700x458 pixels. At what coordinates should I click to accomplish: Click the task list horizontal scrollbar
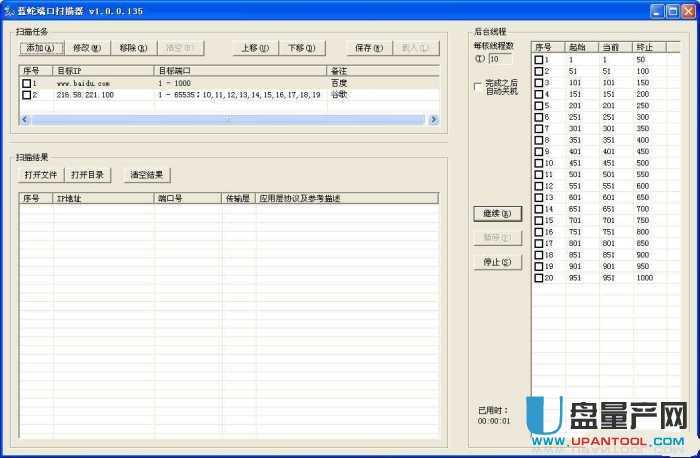click(228, 120)
